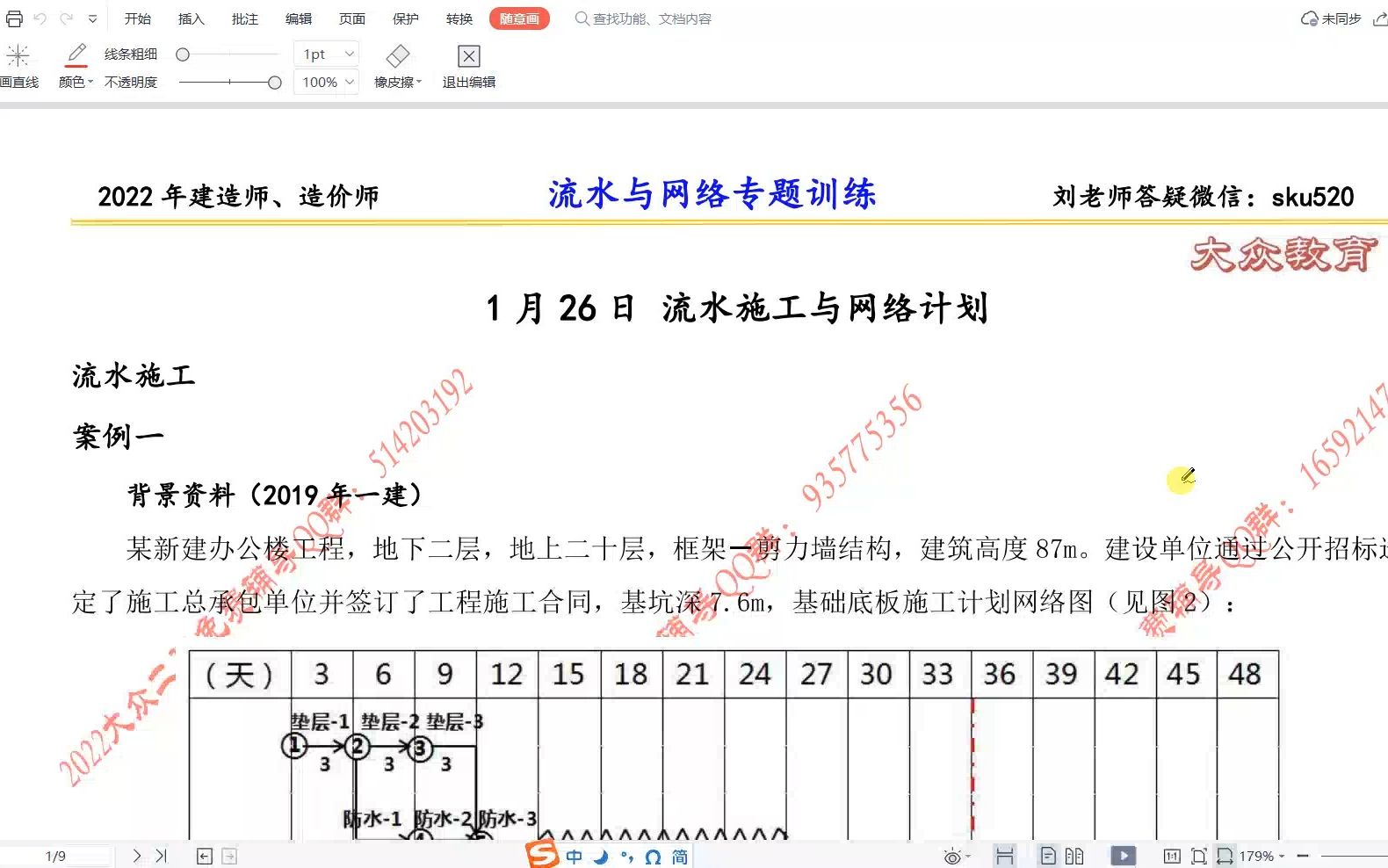Select the 随意画 tab

[x=519, y=18]
